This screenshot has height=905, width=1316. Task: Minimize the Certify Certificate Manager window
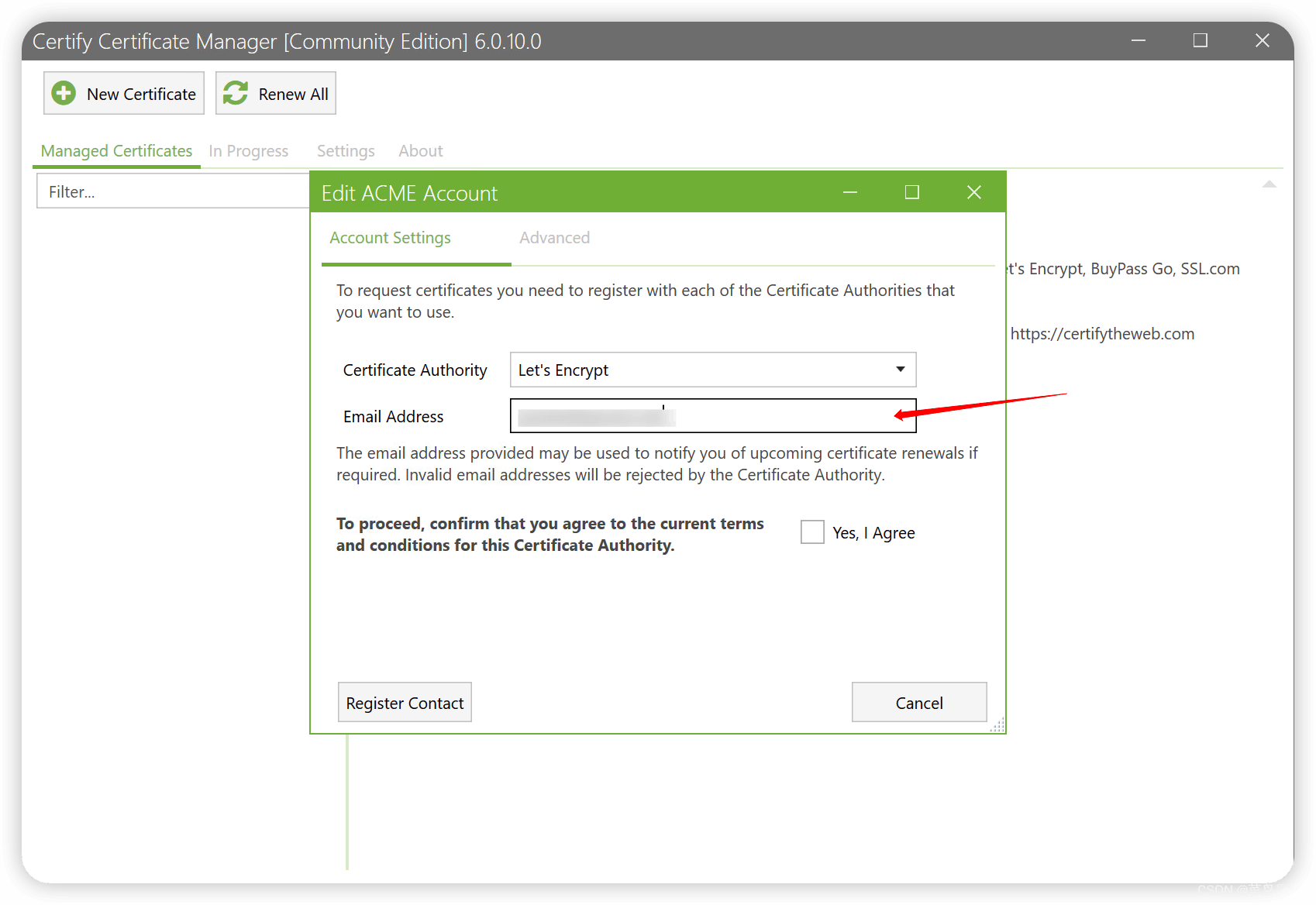pos(1139,40)
